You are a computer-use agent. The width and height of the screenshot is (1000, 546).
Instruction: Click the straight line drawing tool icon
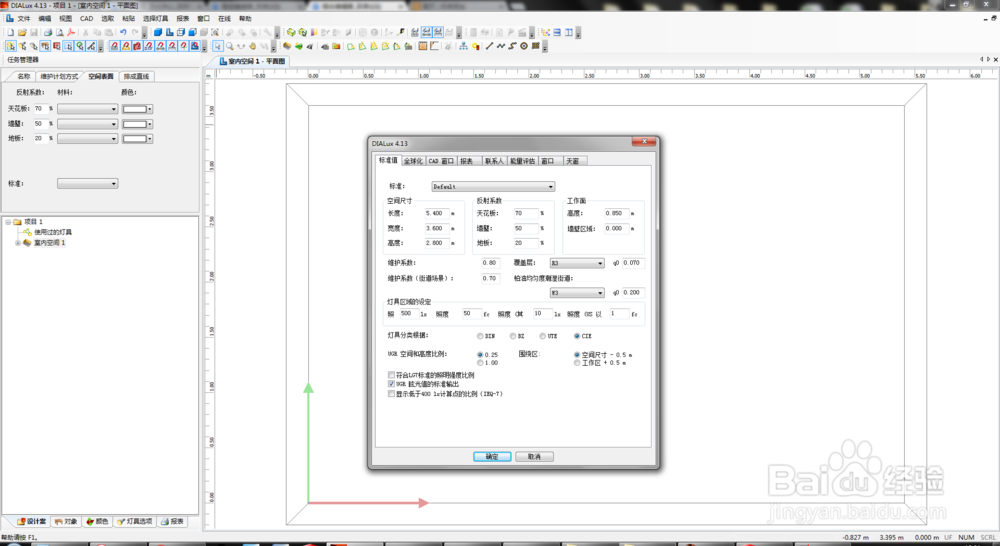[x=489, y=46]
